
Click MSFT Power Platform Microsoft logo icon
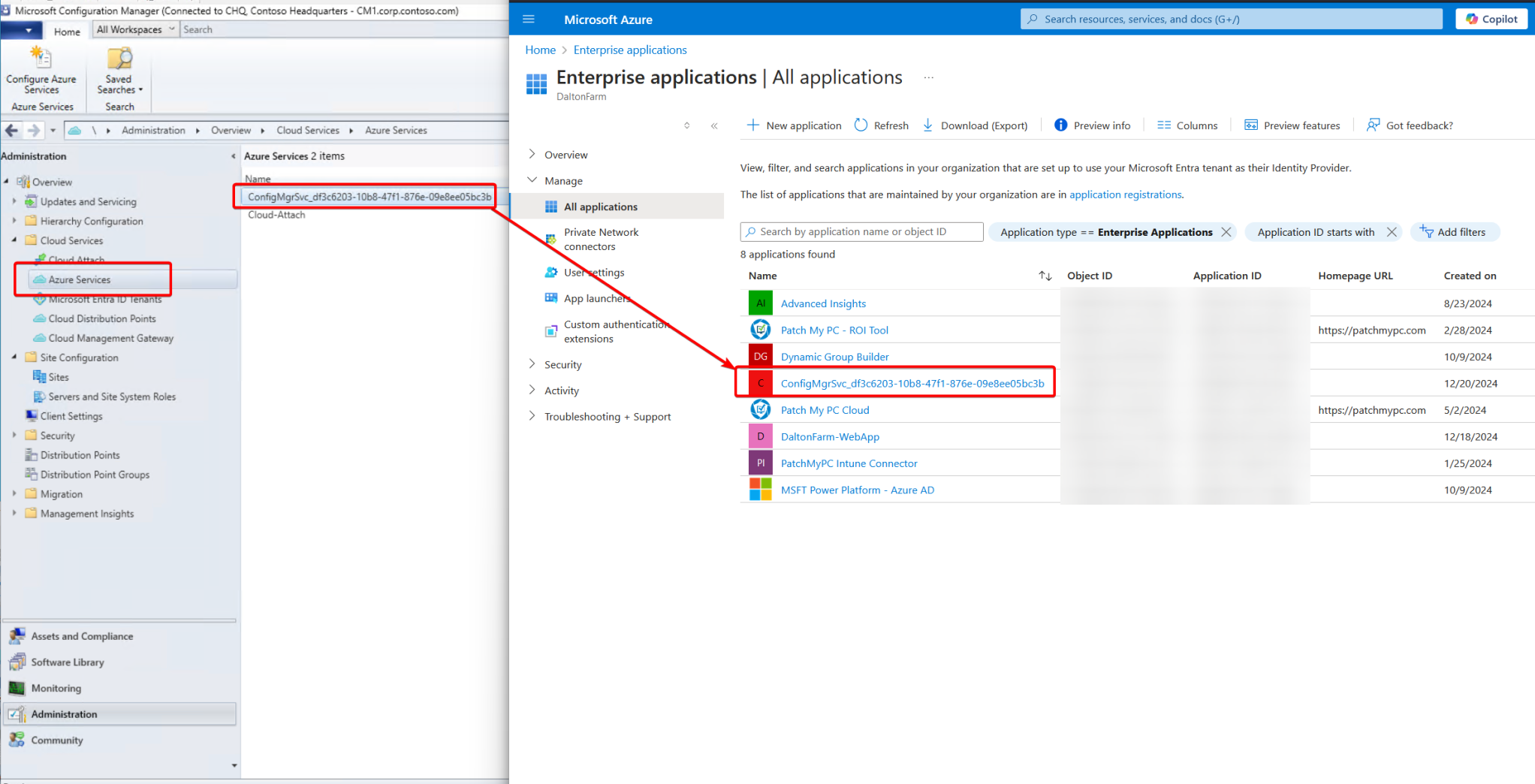click(x=760, y=490)
